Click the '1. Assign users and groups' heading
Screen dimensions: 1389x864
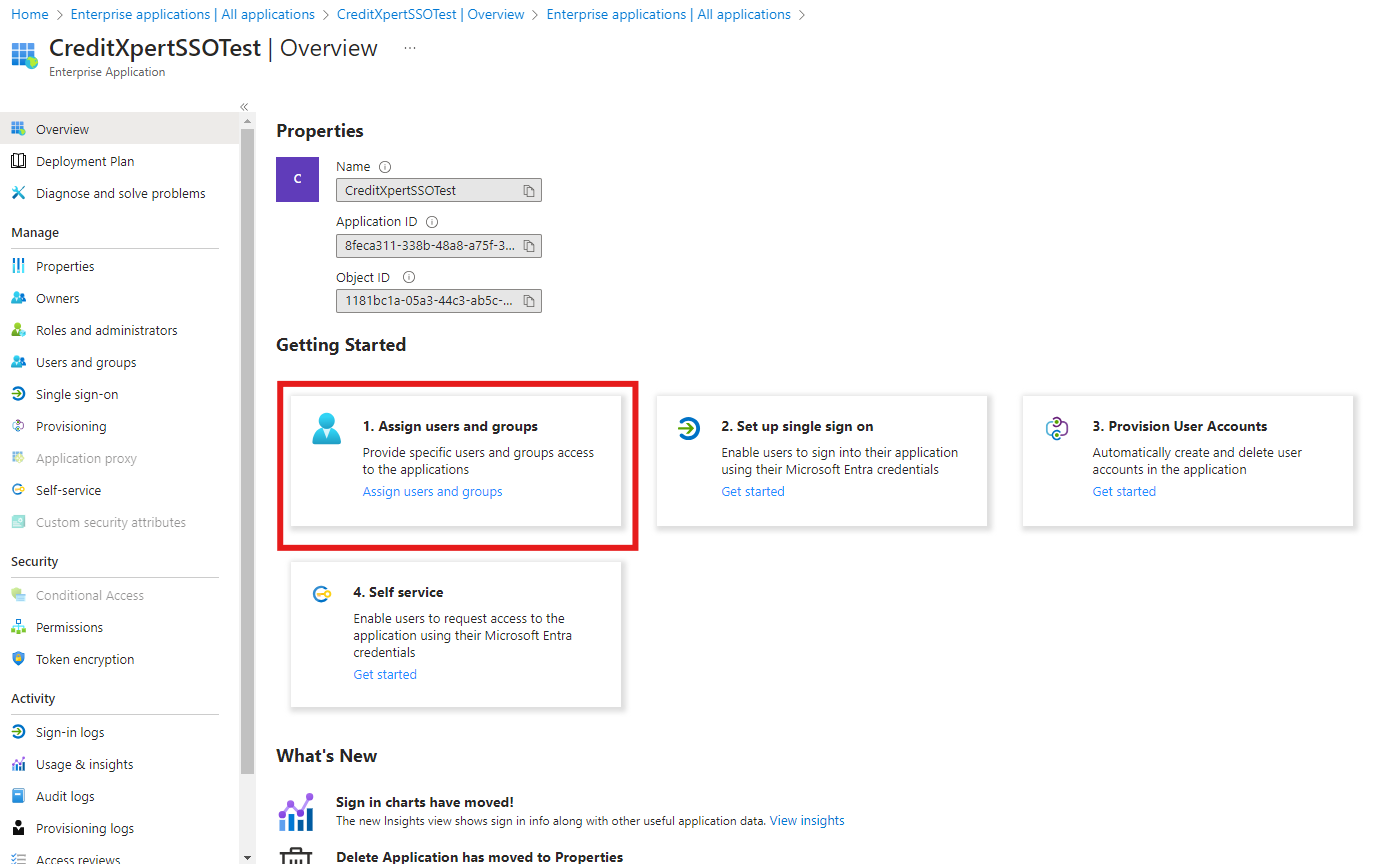pyautogui.click(x=450, y=426)
